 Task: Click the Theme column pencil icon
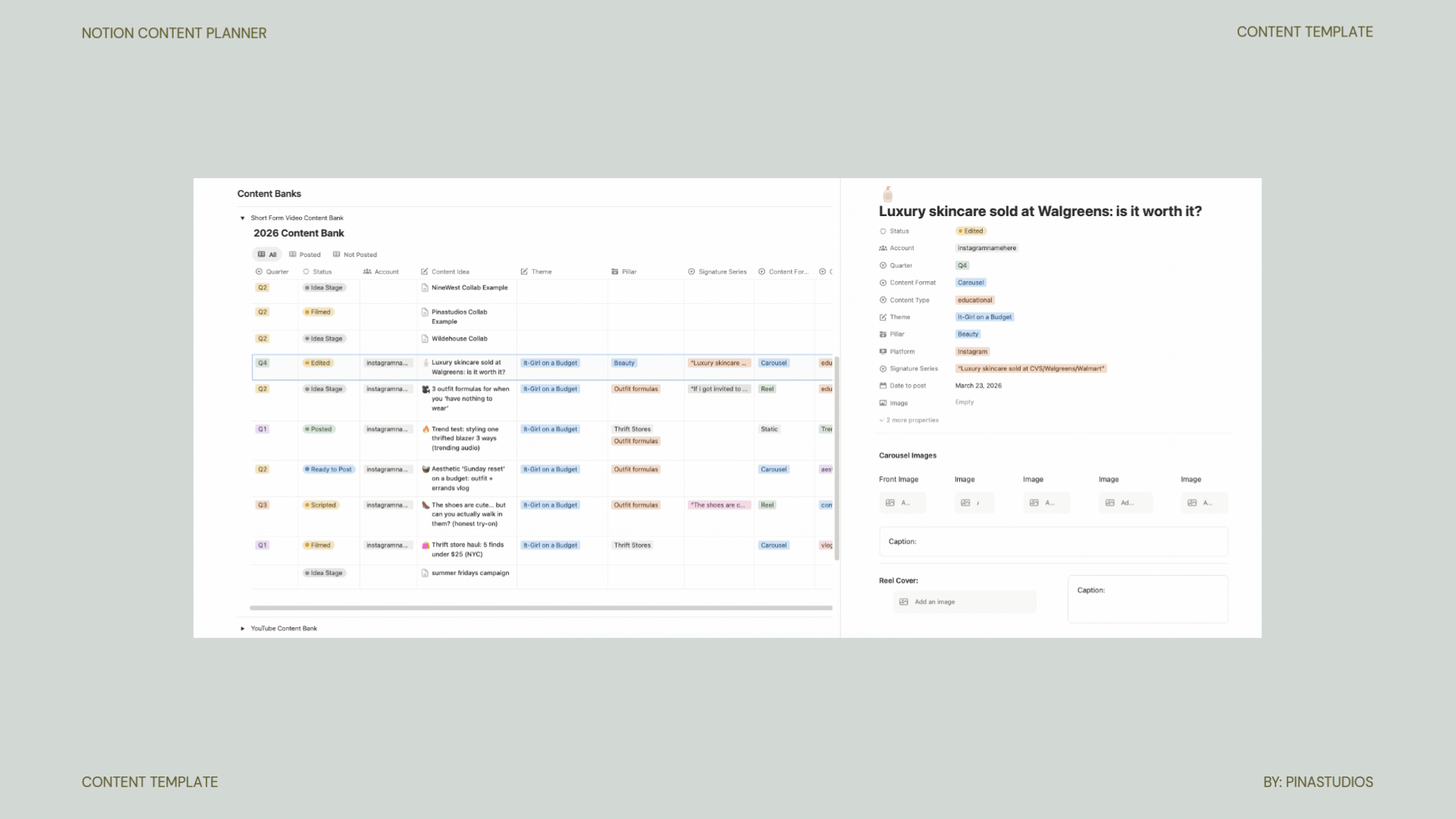[x=523, y=271]
